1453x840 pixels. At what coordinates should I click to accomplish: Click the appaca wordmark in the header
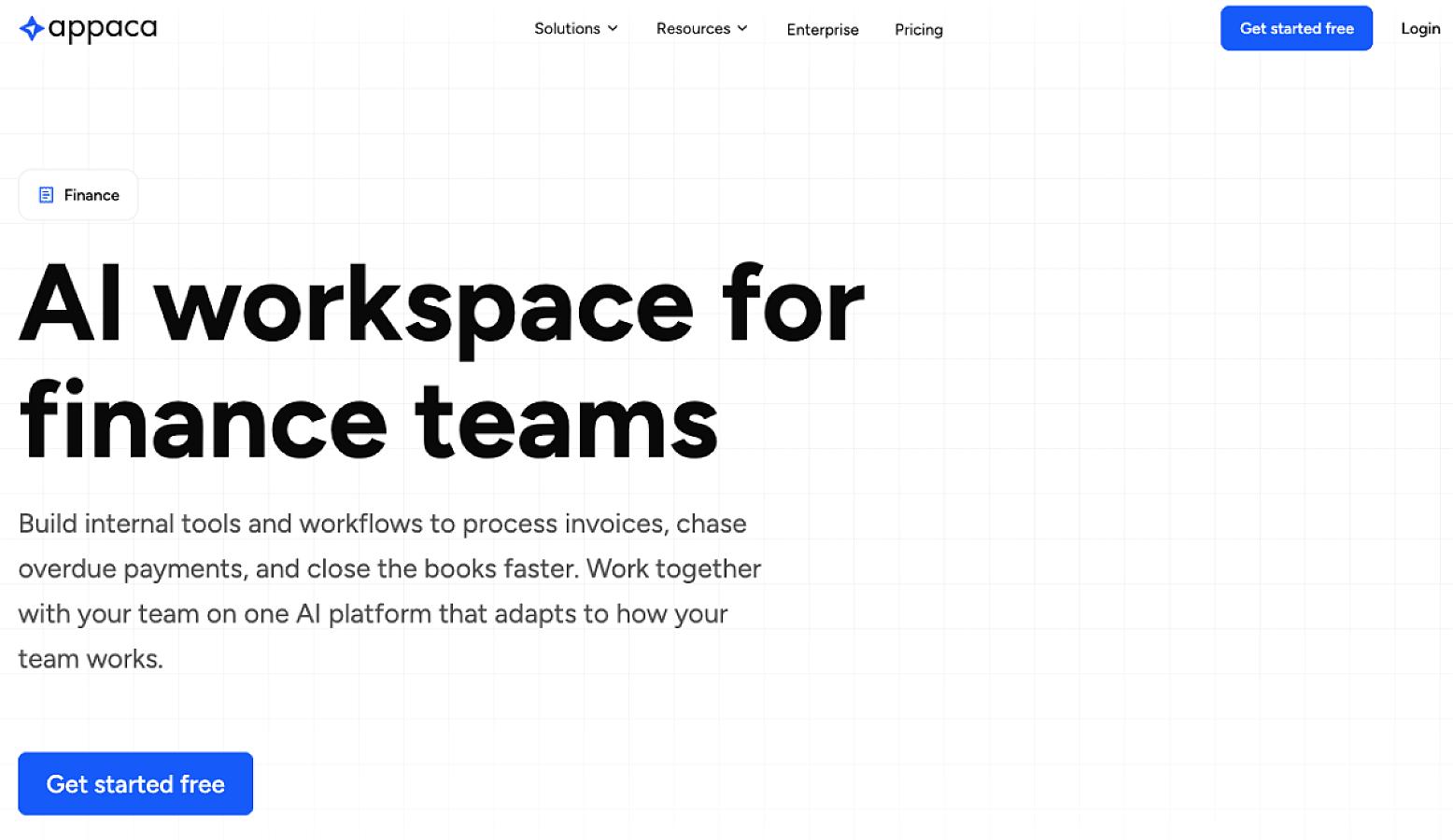coord(103,29)
